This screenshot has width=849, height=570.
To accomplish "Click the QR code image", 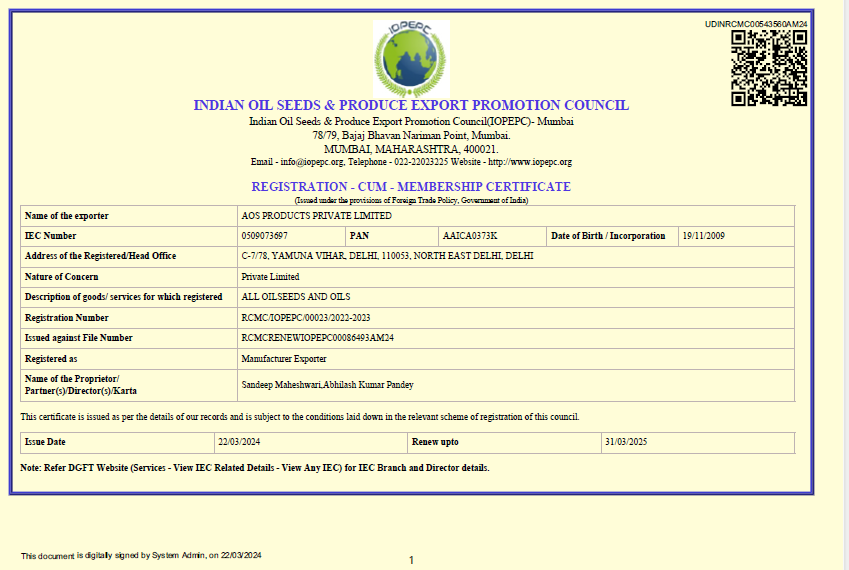I will pyautogui.click(x=769, y=68).
